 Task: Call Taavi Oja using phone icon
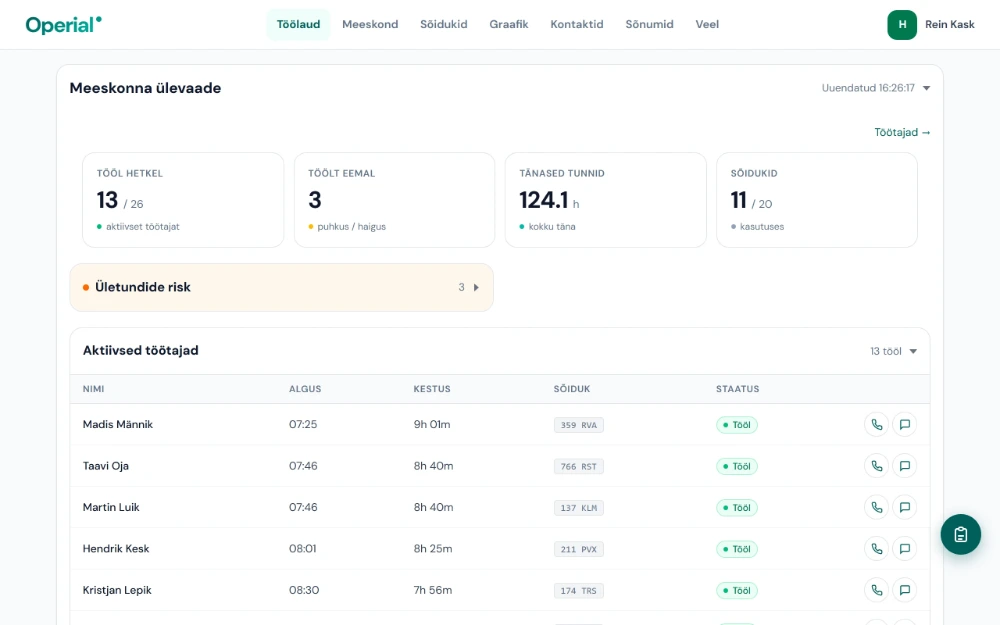click(x=877, y=466)
